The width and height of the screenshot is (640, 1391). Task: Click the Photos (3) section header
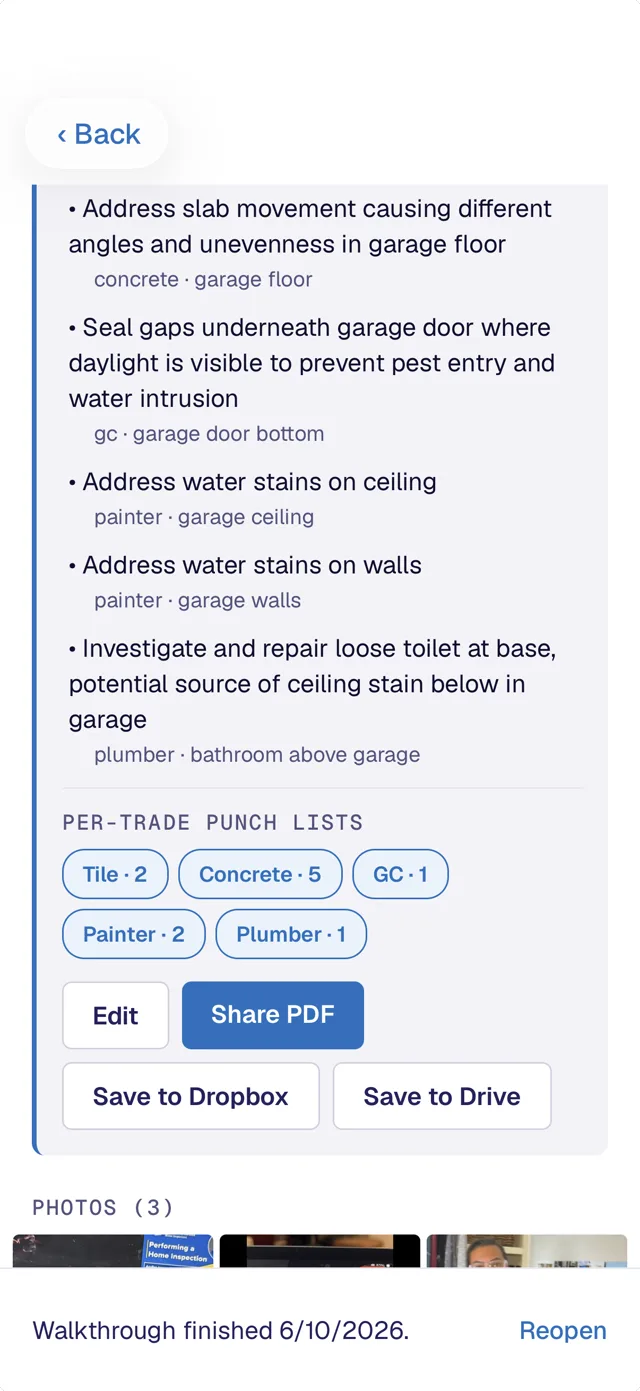(103, 1207)
